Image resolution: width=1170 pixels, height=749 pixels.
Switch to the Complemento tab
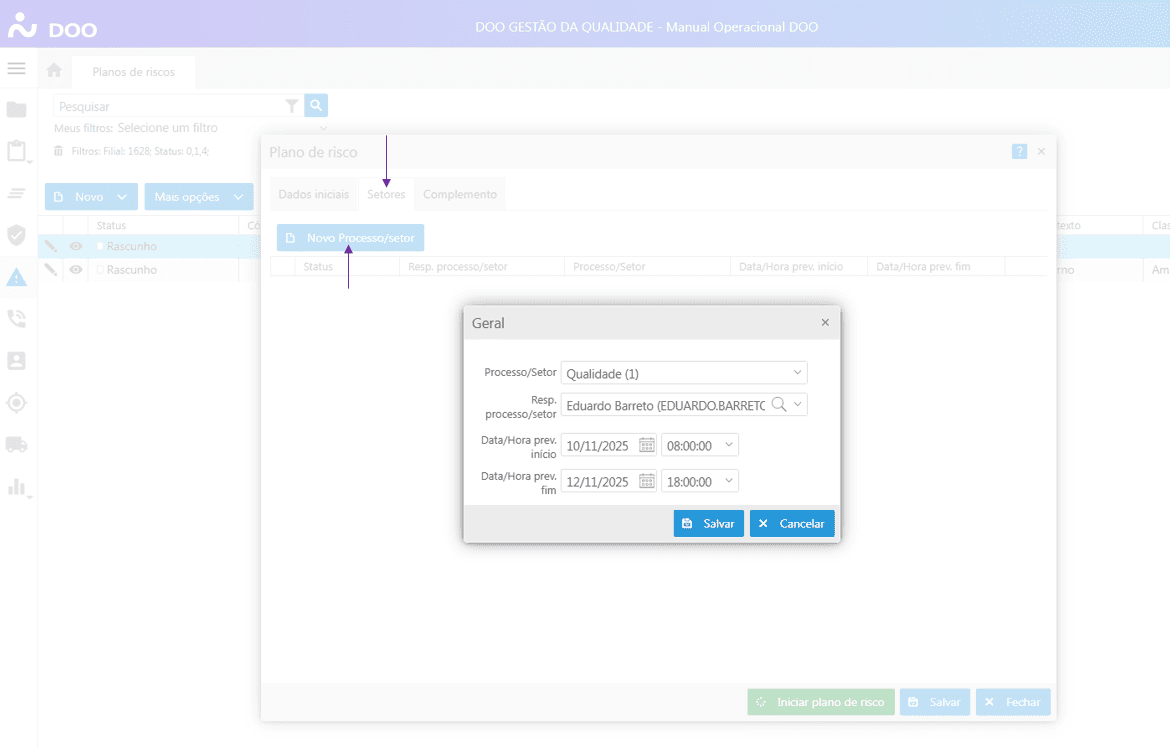point(460,194)
